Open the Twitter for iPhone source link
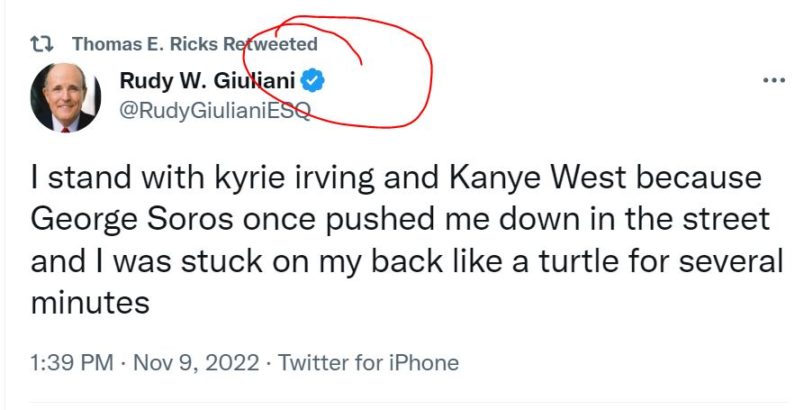The image size is (804, 410). click(x=368, y=363)
